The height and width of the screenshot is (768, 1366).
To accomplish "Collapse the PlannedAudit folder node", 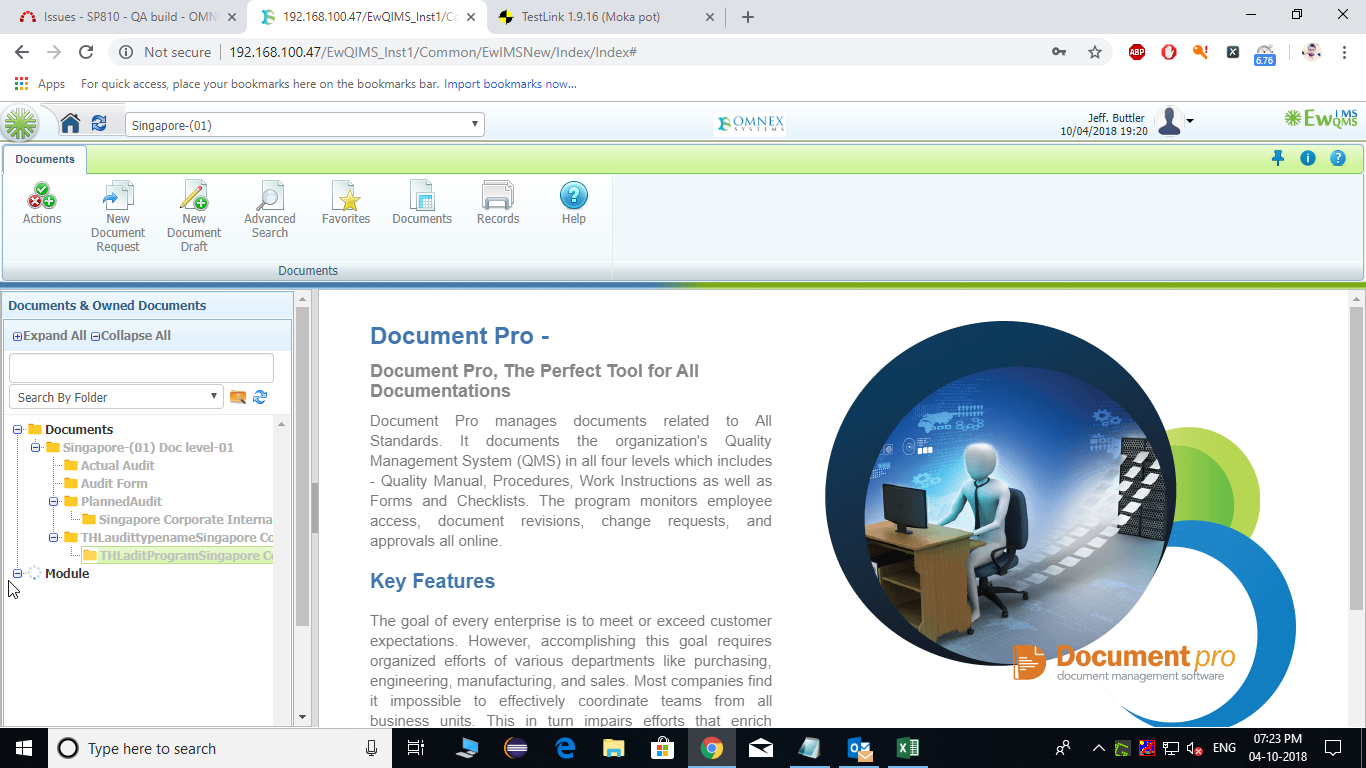I will (53, 501).
